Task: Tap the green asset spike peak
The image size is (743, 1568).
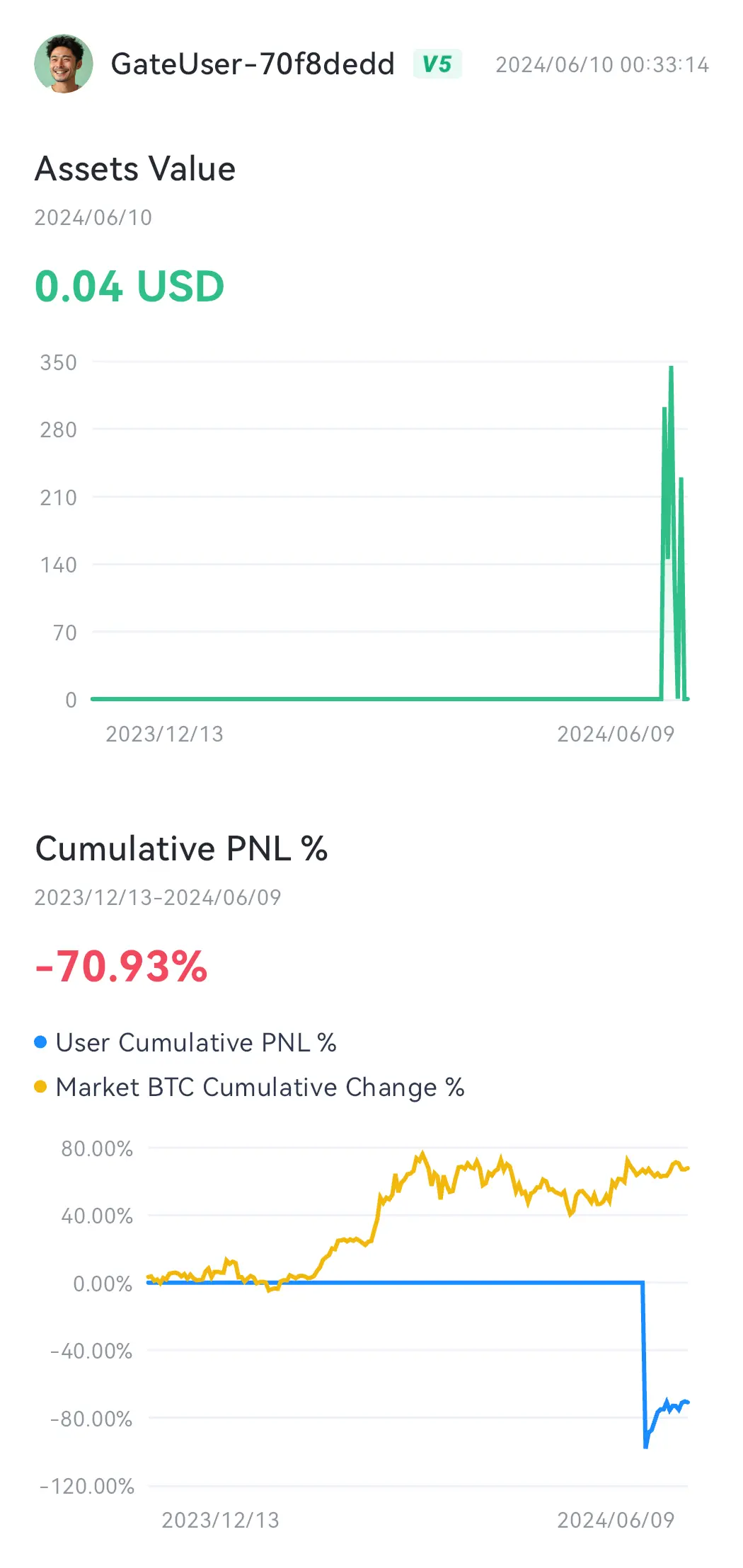Action: (671, 368)
